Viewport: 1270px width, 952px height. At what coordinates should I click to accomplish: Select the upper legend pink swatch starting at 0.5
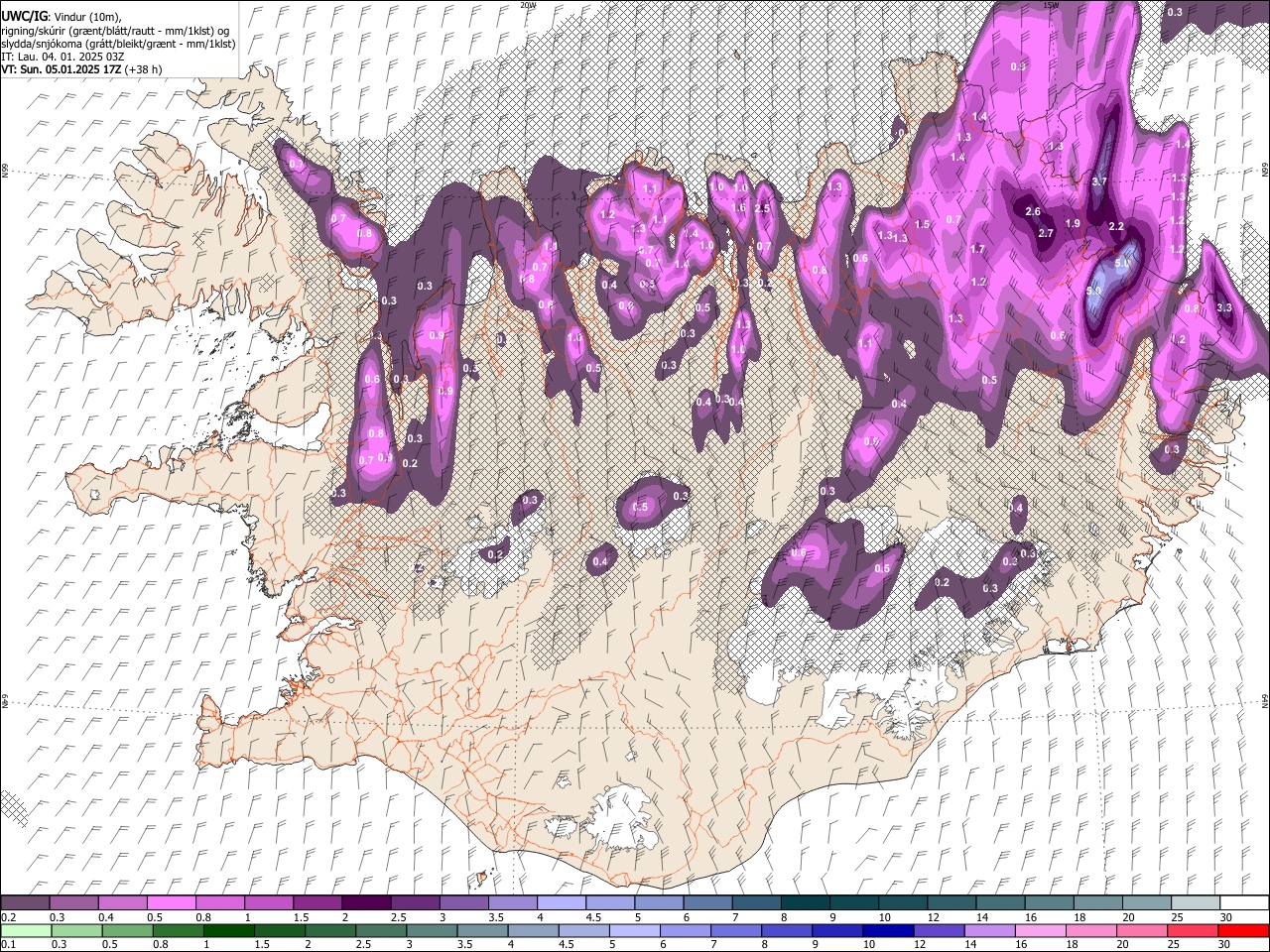point(171,903)
